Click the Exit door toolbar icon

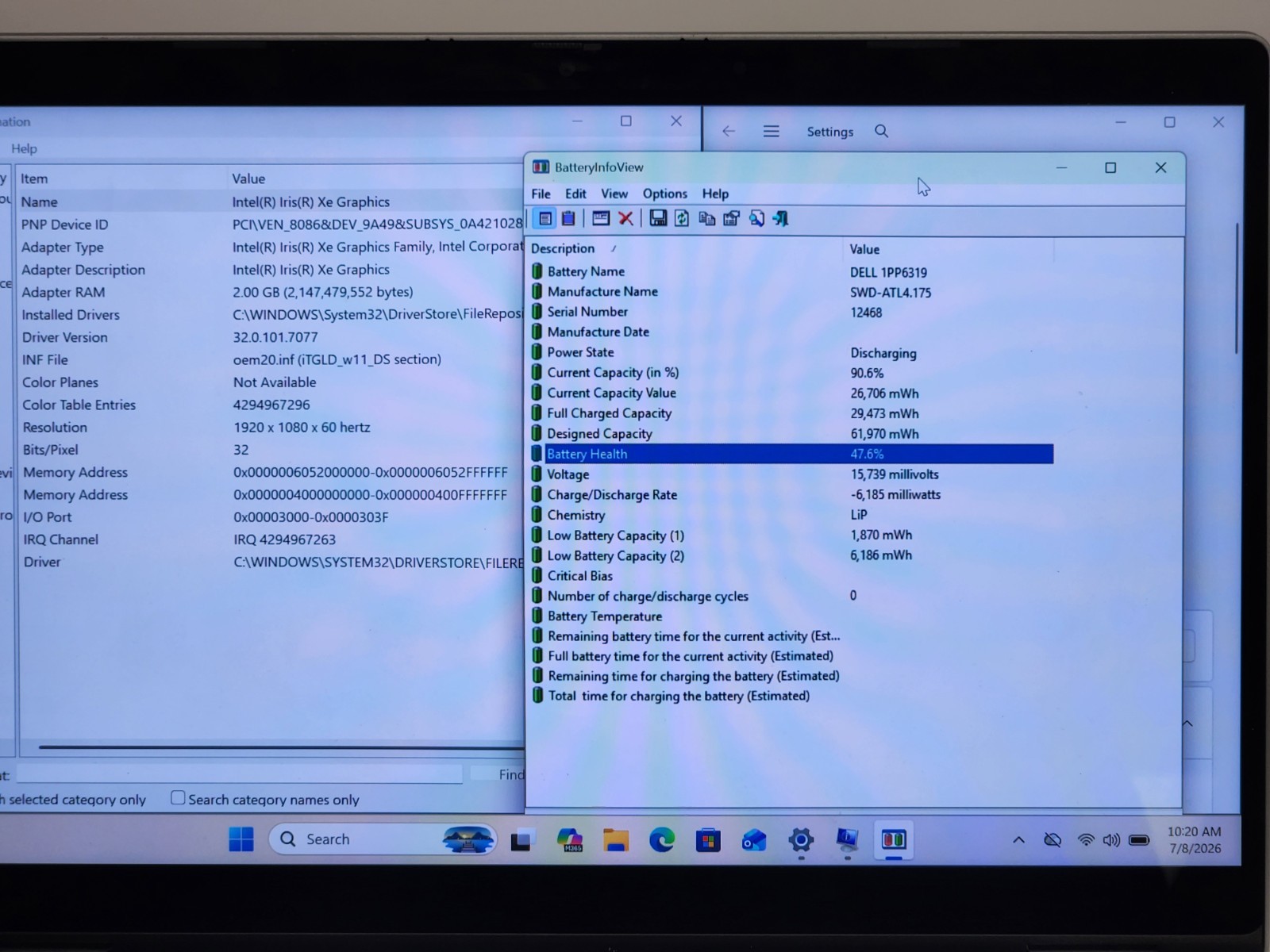coord(781,218)
